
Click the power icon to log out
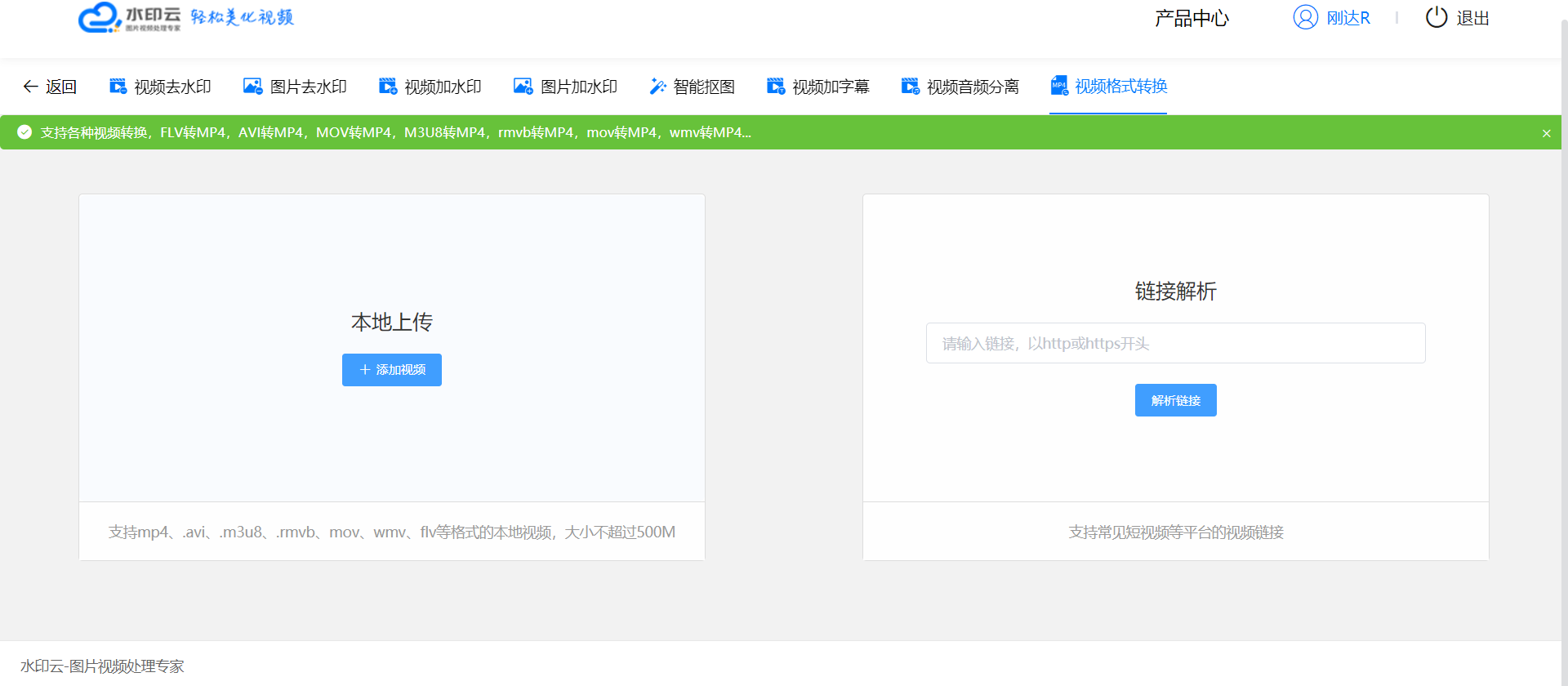[1436, 17]
